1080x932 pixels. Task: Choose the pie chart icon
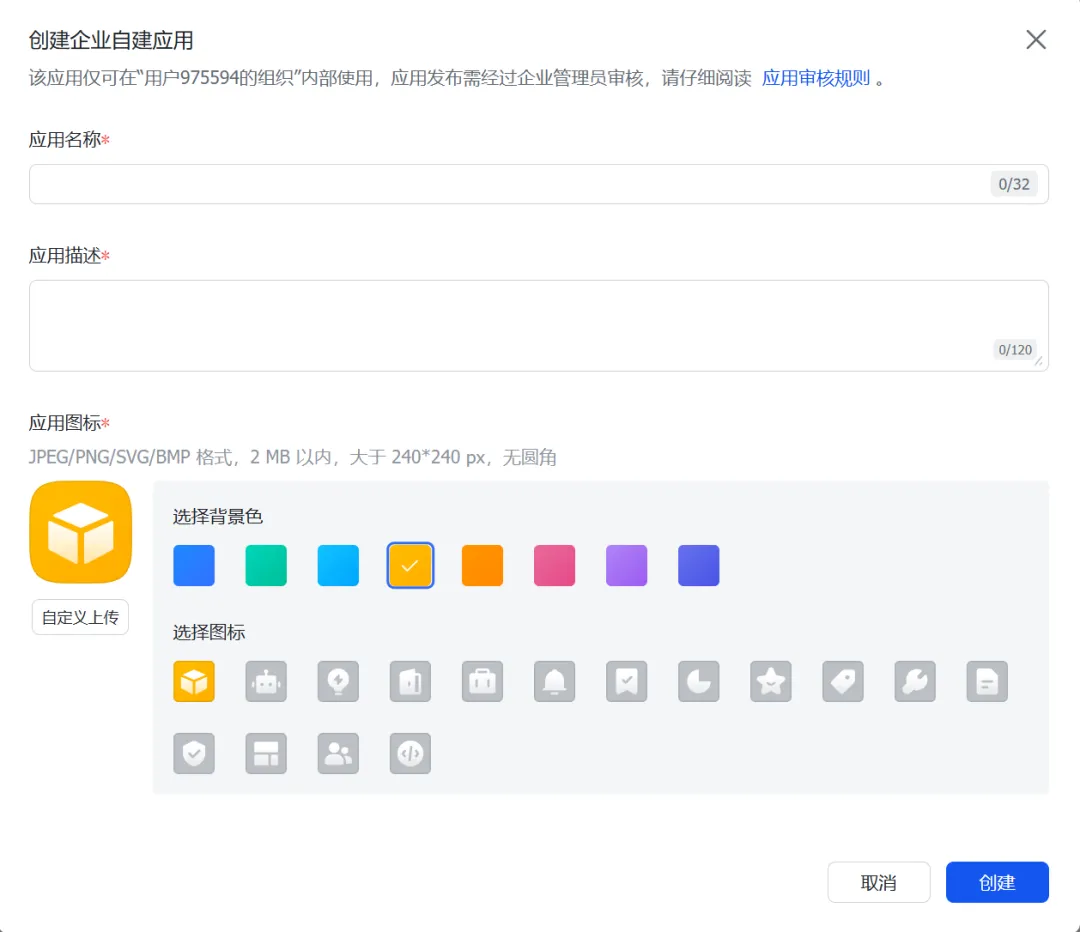pyautogui.click(x=698, y=682)
